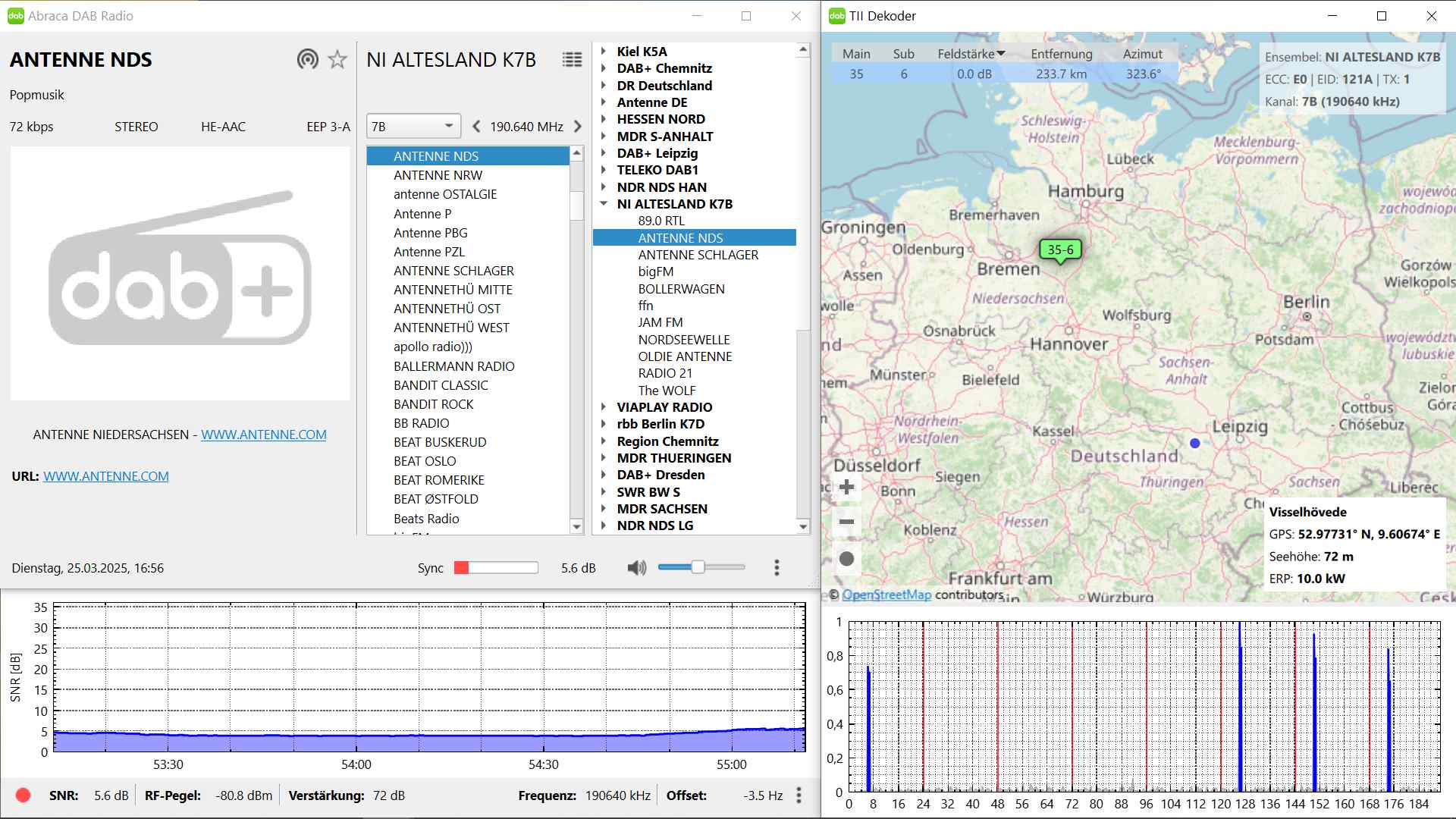Open the ensemble information list icon

click(572, 59)
